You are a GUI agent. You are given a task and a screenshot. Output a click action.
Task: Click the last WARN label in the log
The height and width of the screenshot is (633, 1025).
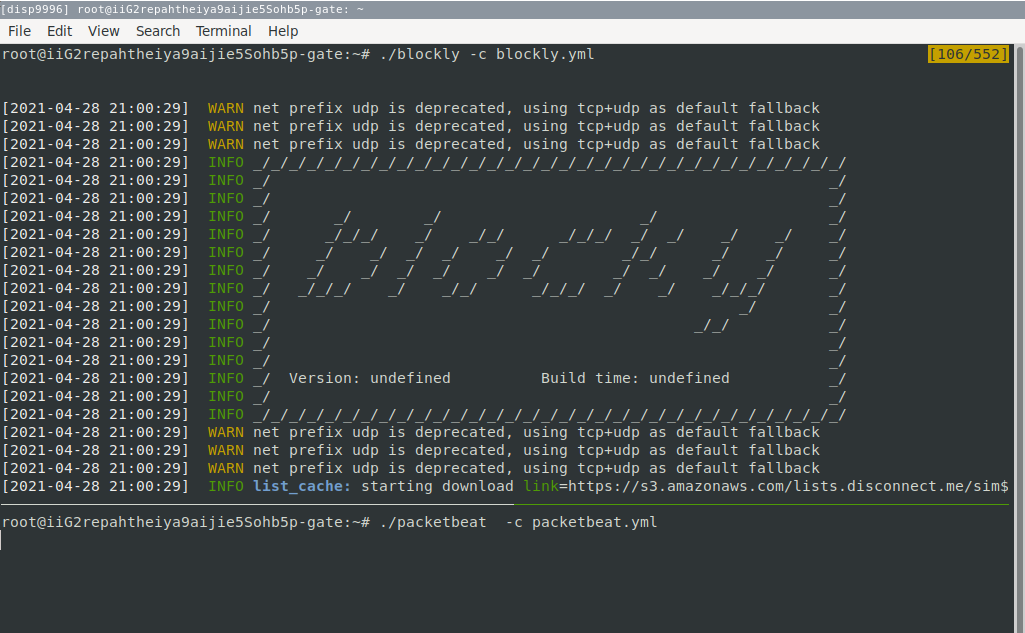(x=225, y=468)
